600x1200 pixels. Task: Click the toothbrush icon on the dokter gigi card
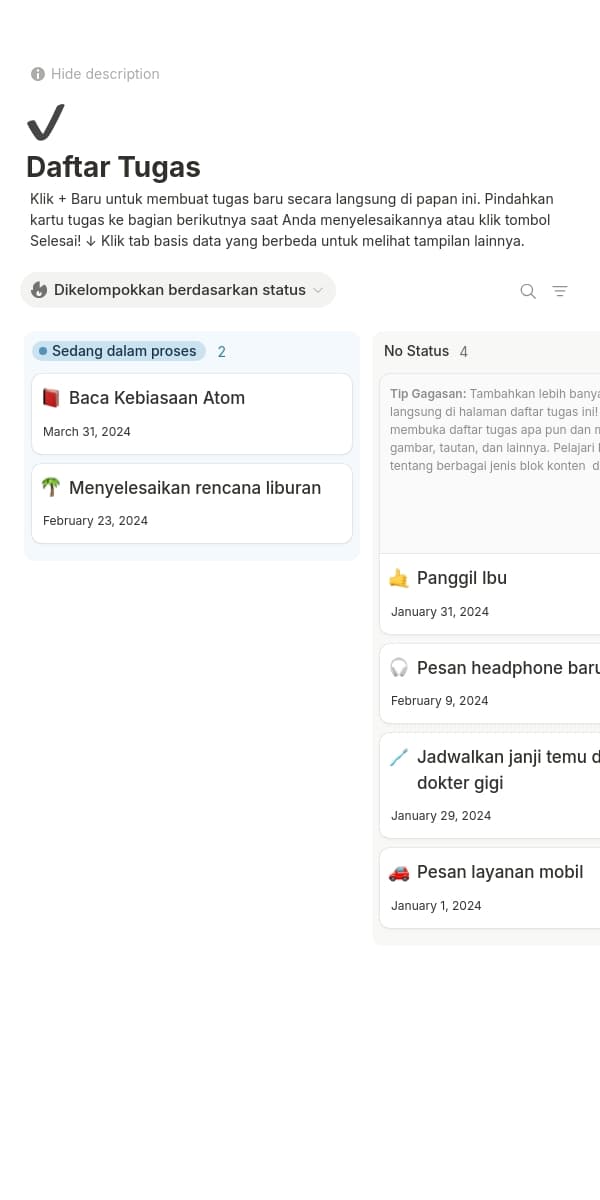point(400,757)
